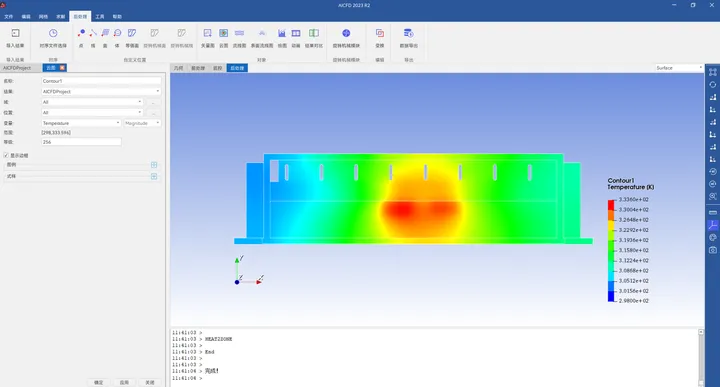Open the Temperature variable dropdown

[81, 123]
